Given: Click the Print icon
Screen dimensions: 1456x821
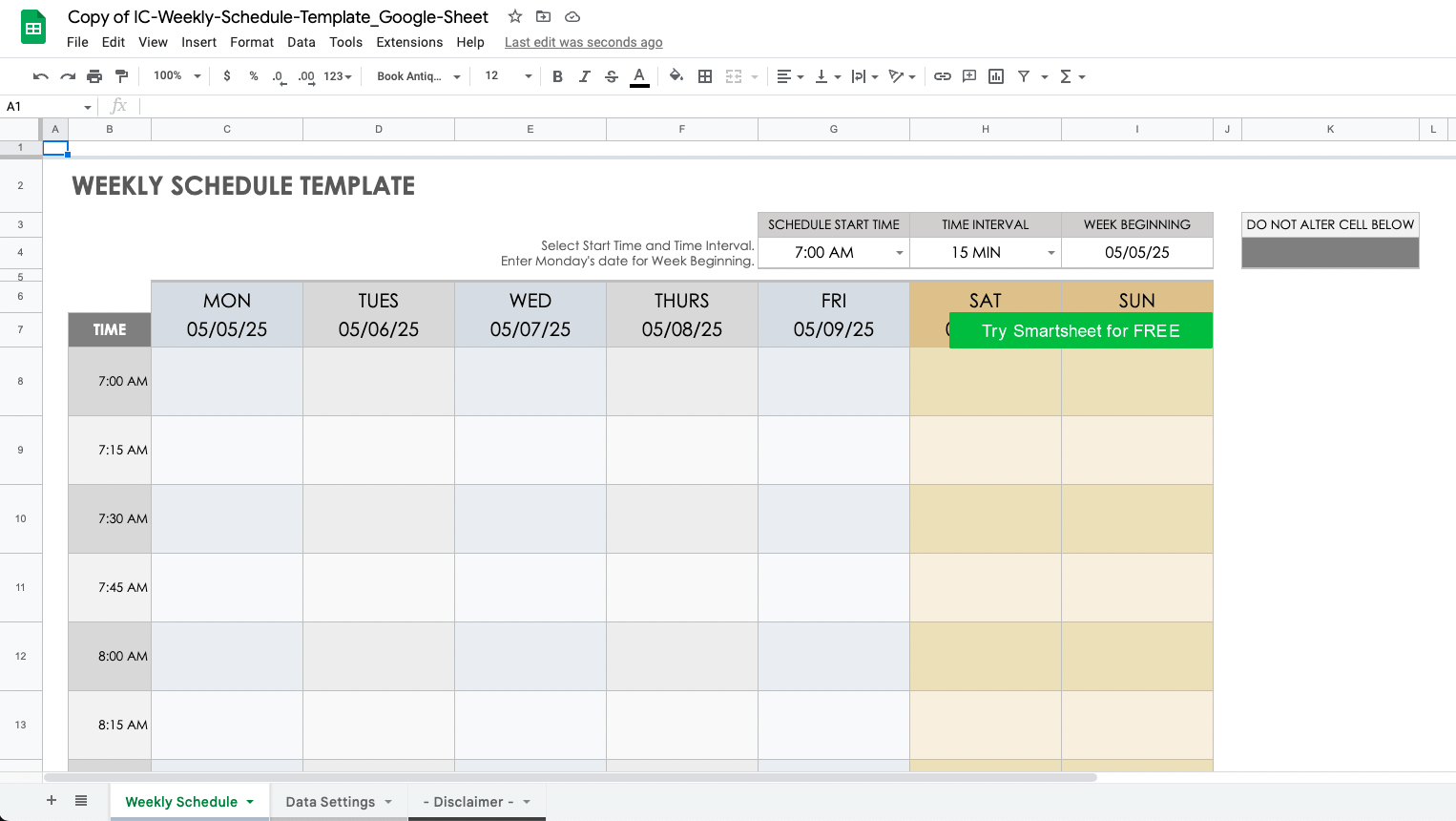Looking at the screenshot, I should click(x=94, y=76).
